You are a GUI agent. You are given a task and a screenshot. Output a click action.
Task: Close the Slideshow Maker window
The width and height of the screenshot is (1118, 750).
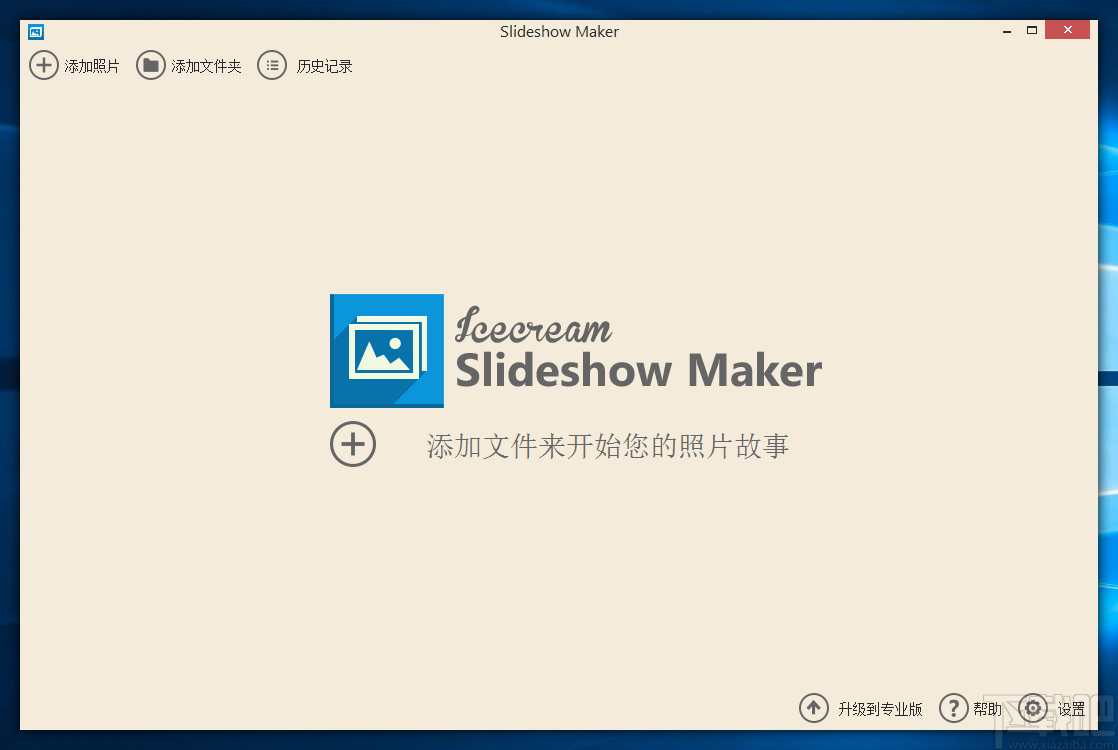click(x=1067, y=30)
